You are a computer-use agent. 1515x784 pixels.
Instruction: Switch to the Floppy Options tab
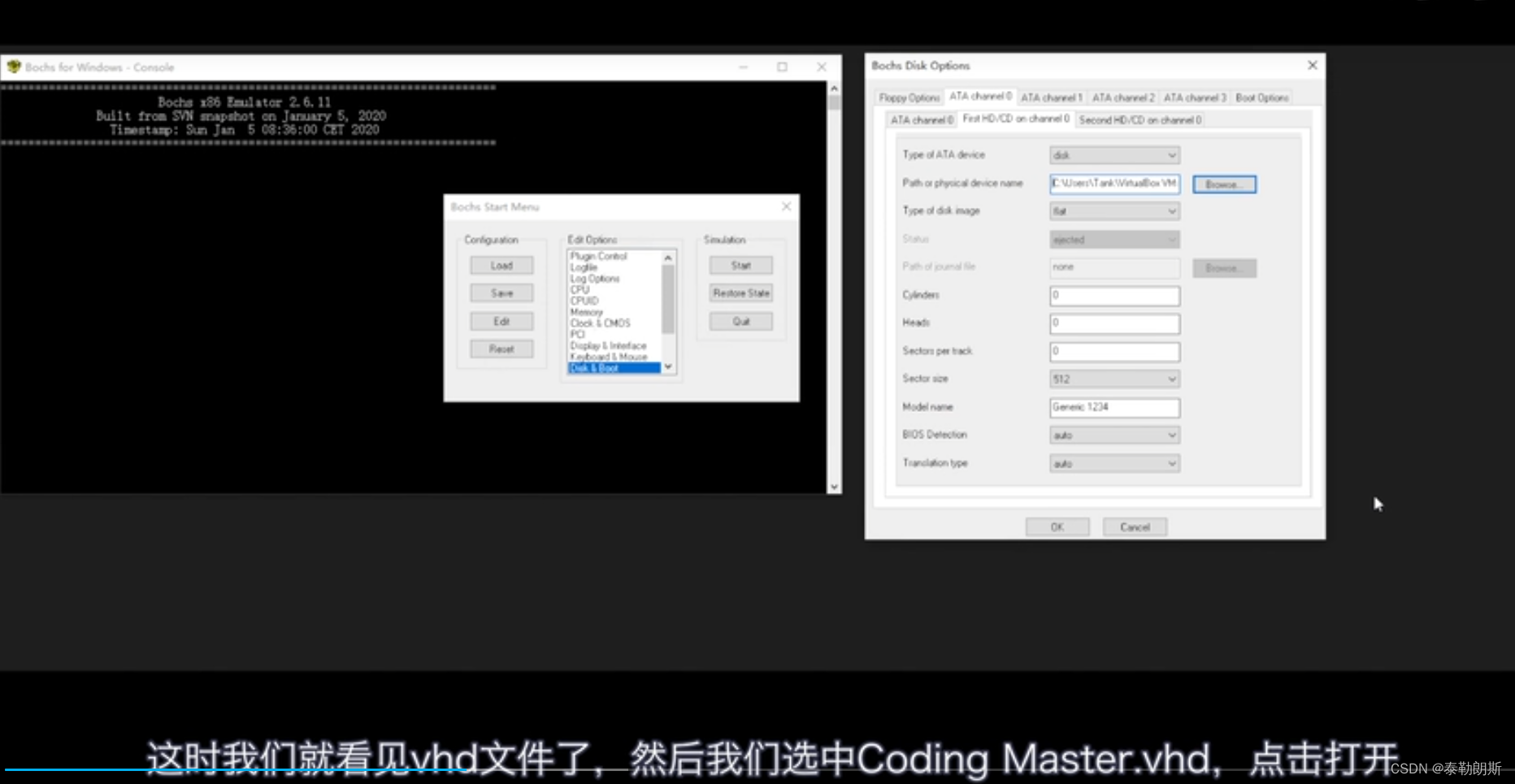(x=909, y=97)
